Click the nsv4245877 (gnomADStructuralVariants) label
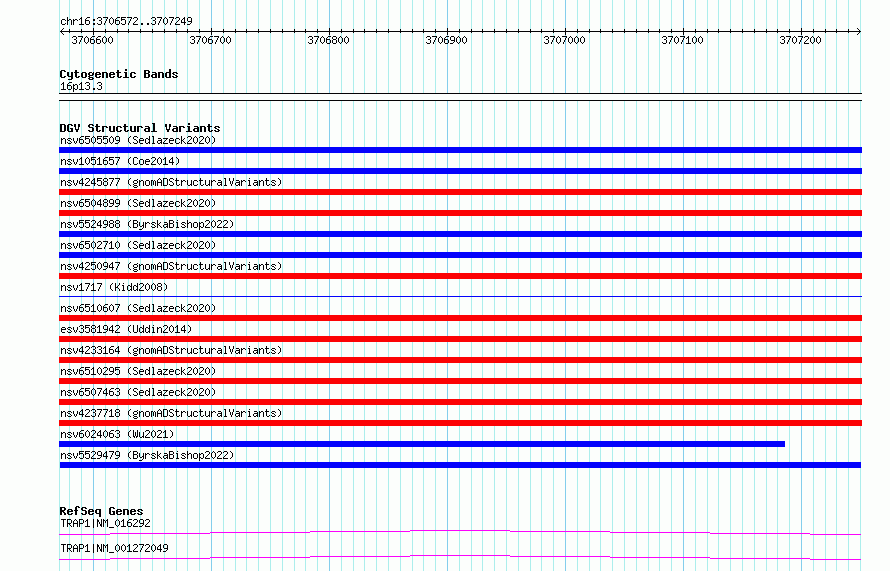Viewport: 890px width, 571px height. pyautogui.click(x=171, y=182)
